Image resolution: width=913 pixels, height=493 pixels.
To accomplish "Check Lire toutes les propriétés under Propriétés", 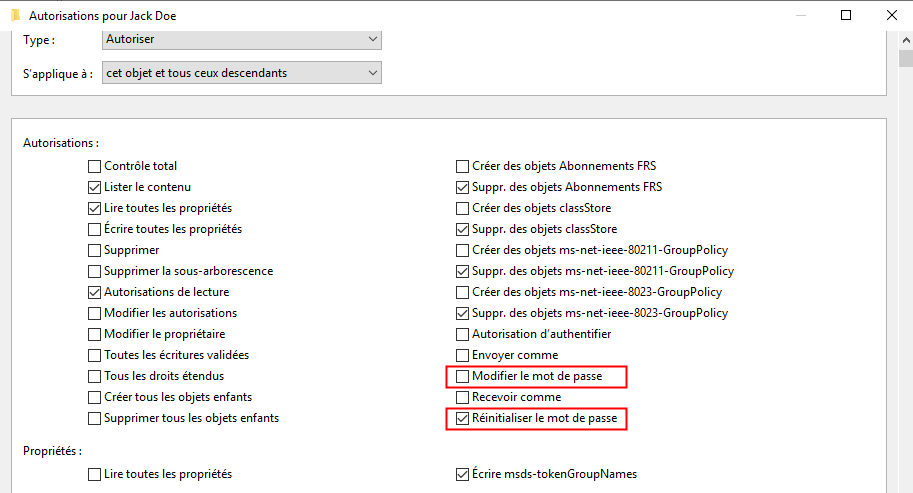I will click(94, 474).
